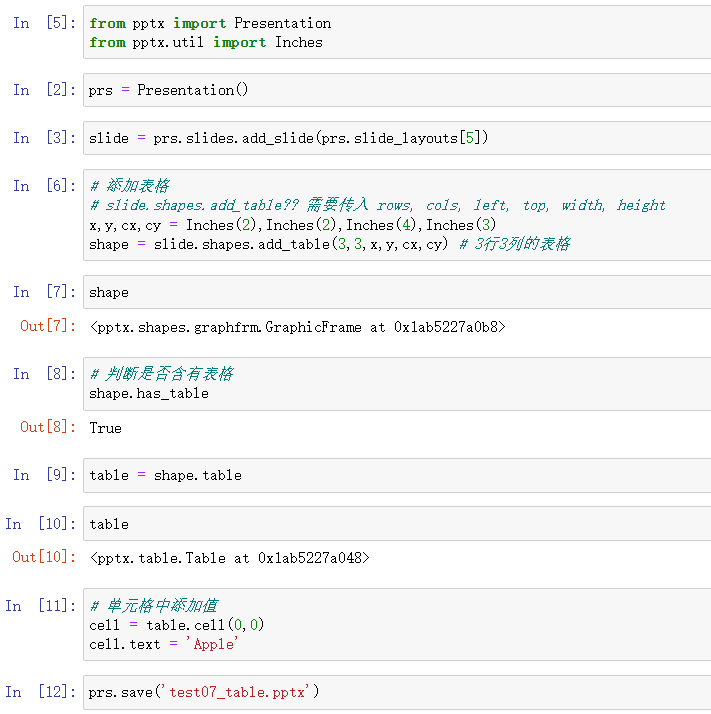Click the add_table code cell In [6]

pyautogui.click(x=397, y=215)
